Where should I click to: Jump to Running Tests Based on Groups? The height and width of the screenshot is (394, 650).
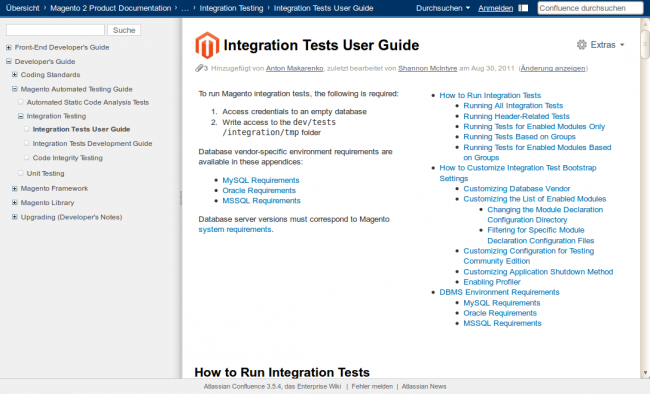coord(519,137)
